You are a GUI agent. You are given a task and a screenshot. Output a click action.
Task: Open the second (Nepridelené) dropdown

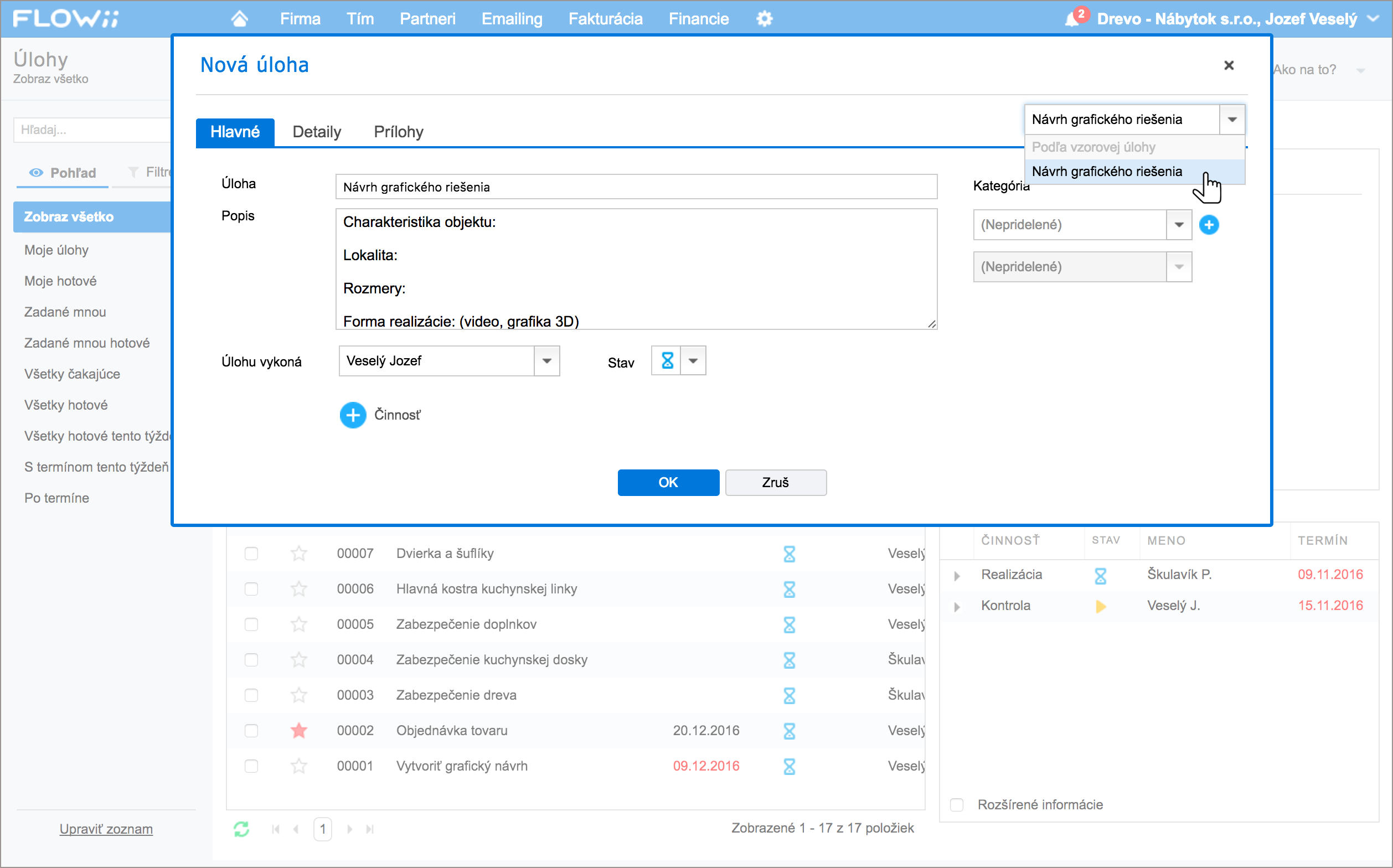pos(1179,266)
